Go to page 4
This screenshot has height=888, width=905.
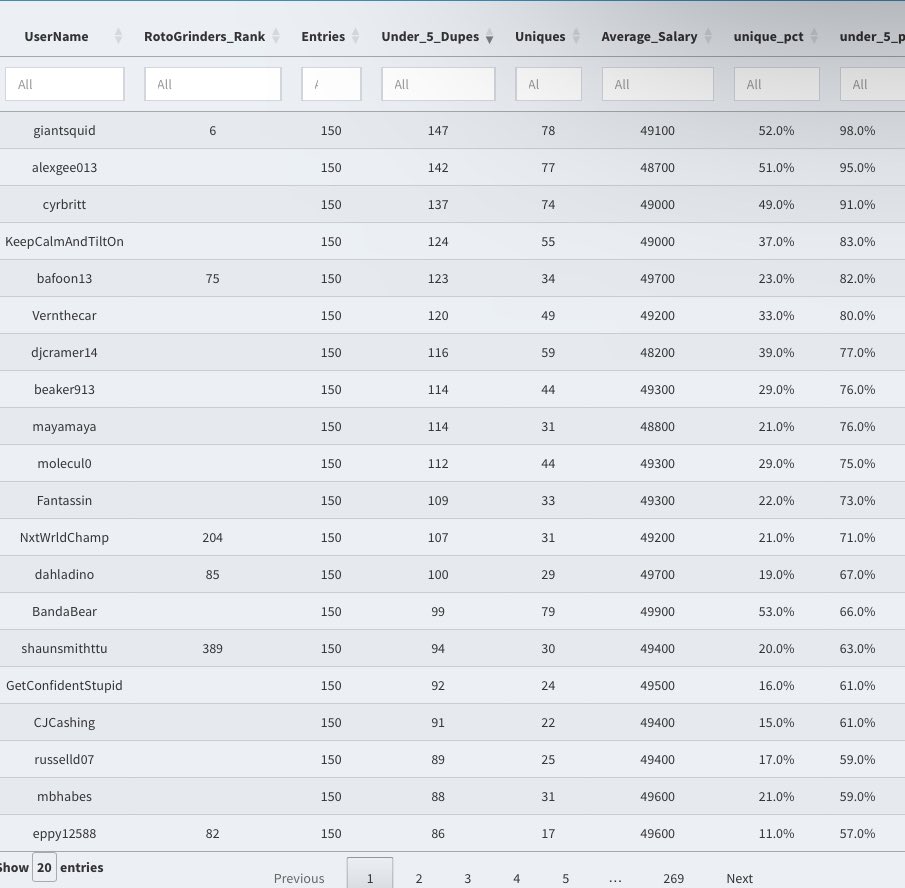point(517,878)
